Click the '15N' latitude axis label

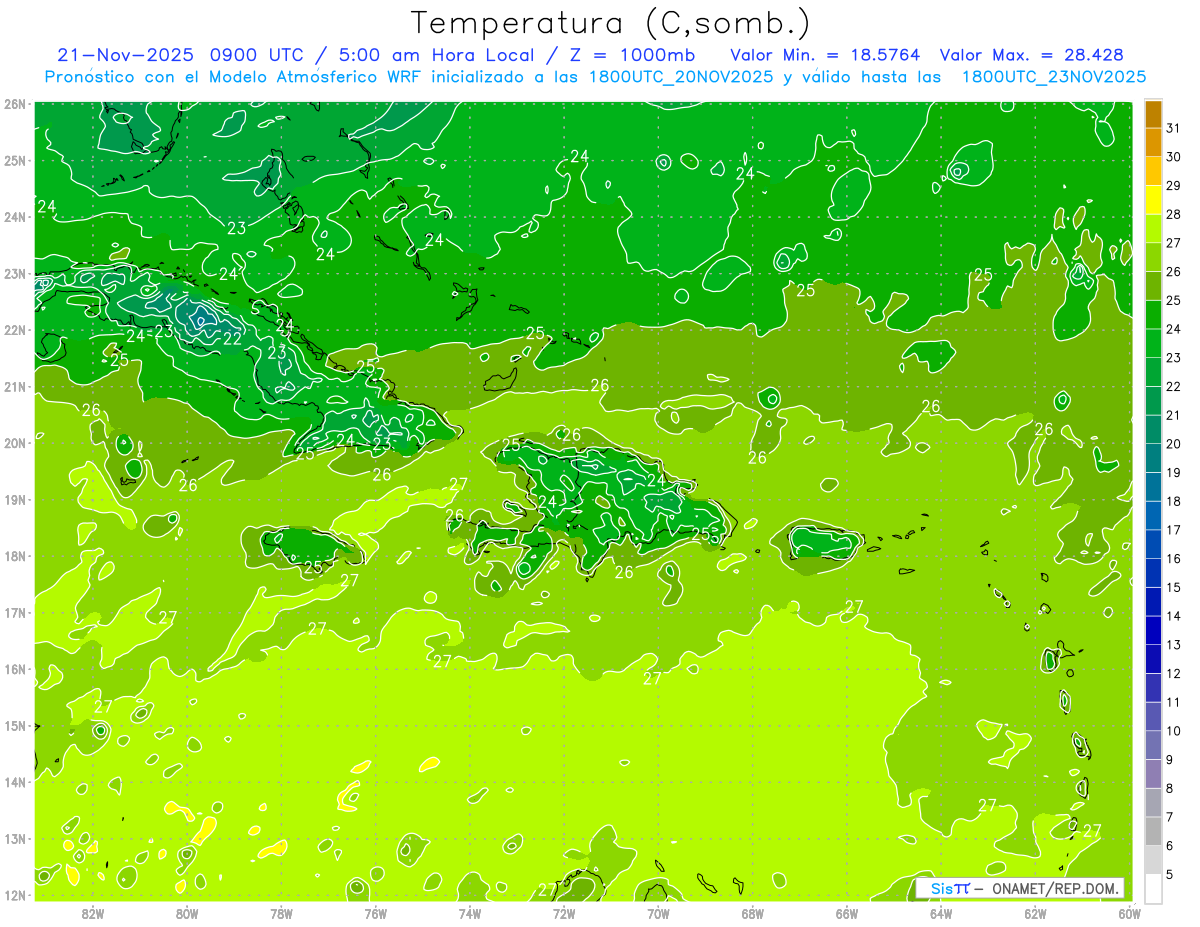point(14,726)
